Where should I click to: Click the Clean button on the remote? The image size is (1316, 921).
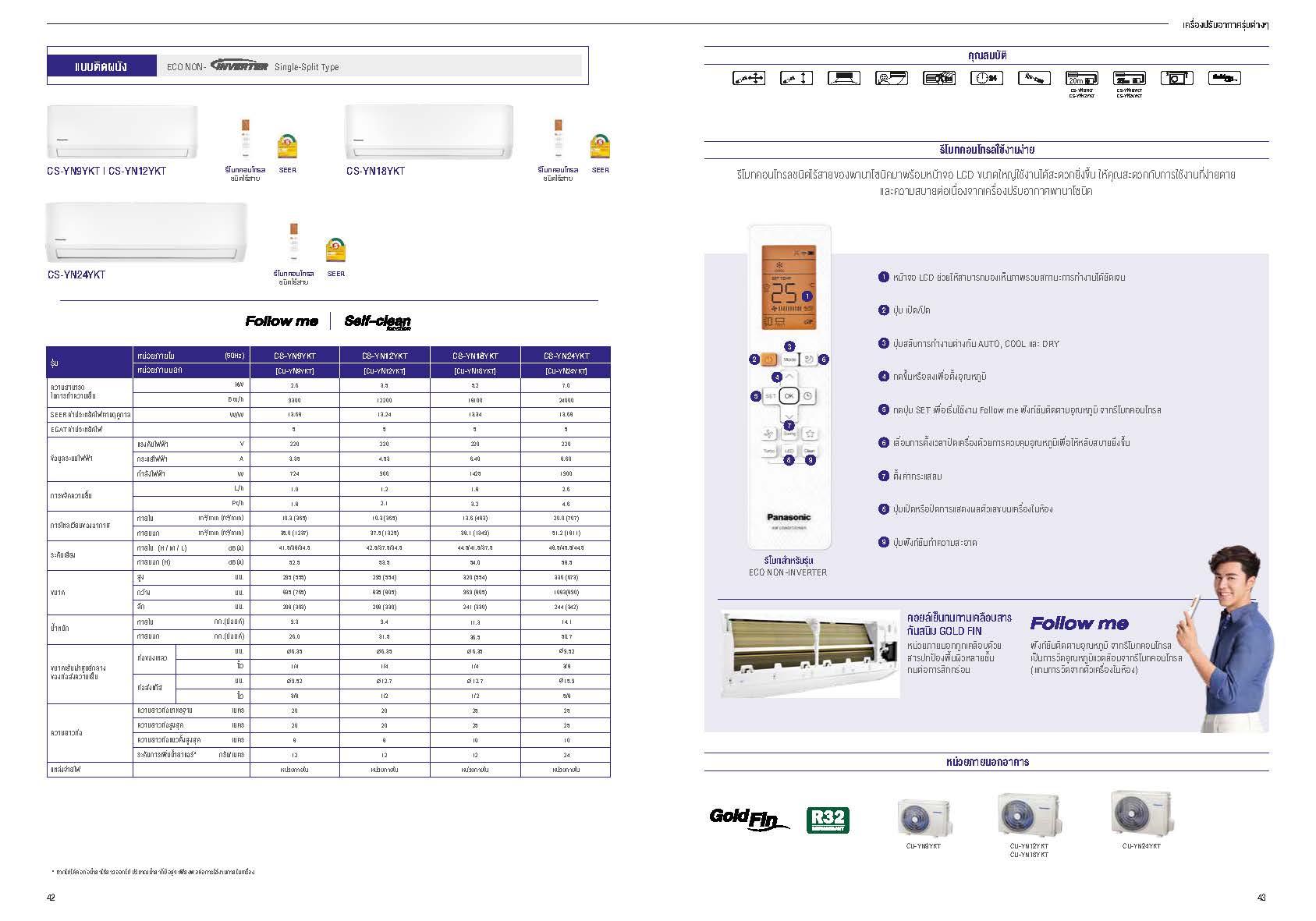810,452
